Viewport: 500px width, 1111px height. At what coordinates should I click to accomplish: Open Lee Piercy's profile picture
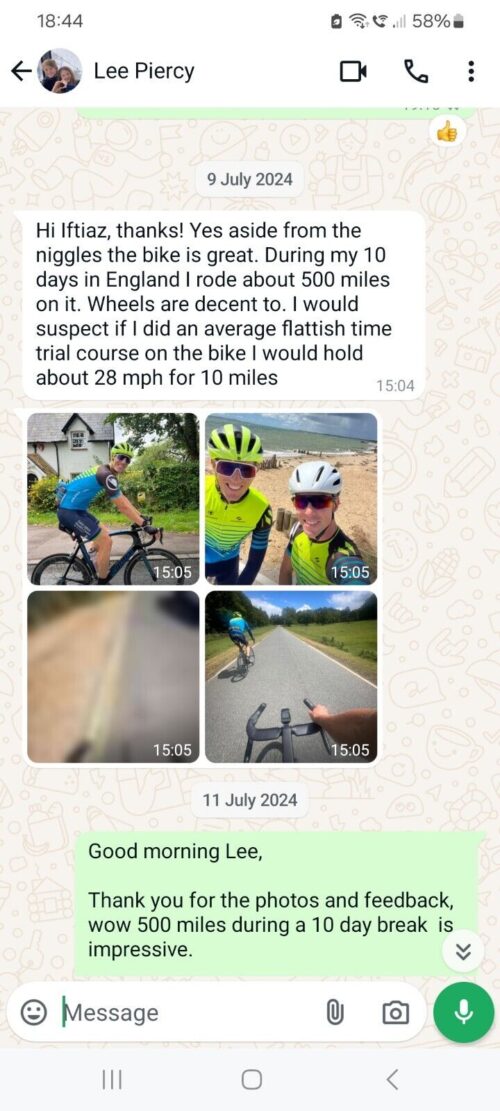[x=60, y=71]
